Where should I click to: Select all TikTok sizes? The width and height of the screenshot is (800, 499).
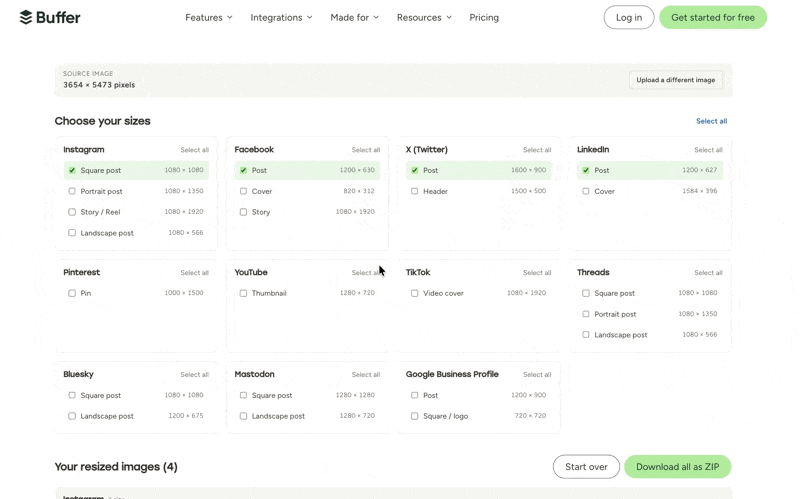pos(537,273)
